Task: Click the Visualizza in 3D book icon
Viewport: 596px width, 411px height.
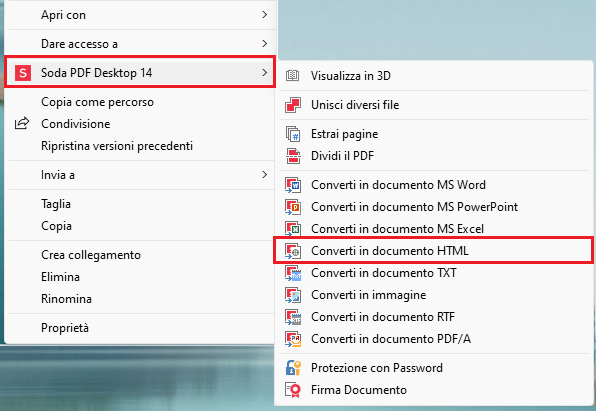Action: 292,75
